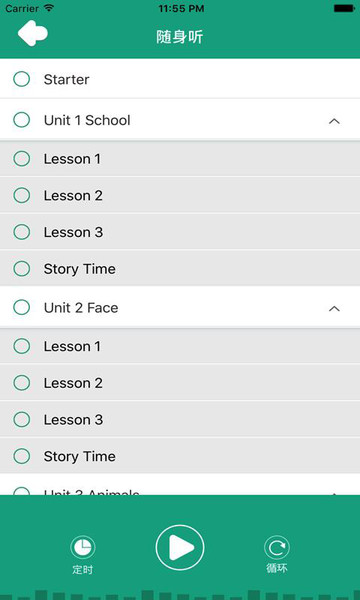Open Lesson 2 under Unit 1 School
360x600 pixels.
click(x=180, y=196)
